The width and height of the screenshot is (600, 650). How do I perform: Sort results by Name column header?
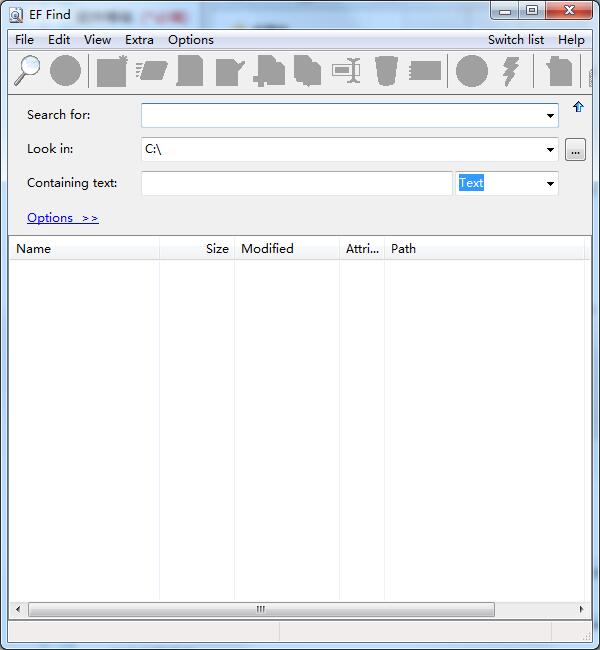(84, 249)
